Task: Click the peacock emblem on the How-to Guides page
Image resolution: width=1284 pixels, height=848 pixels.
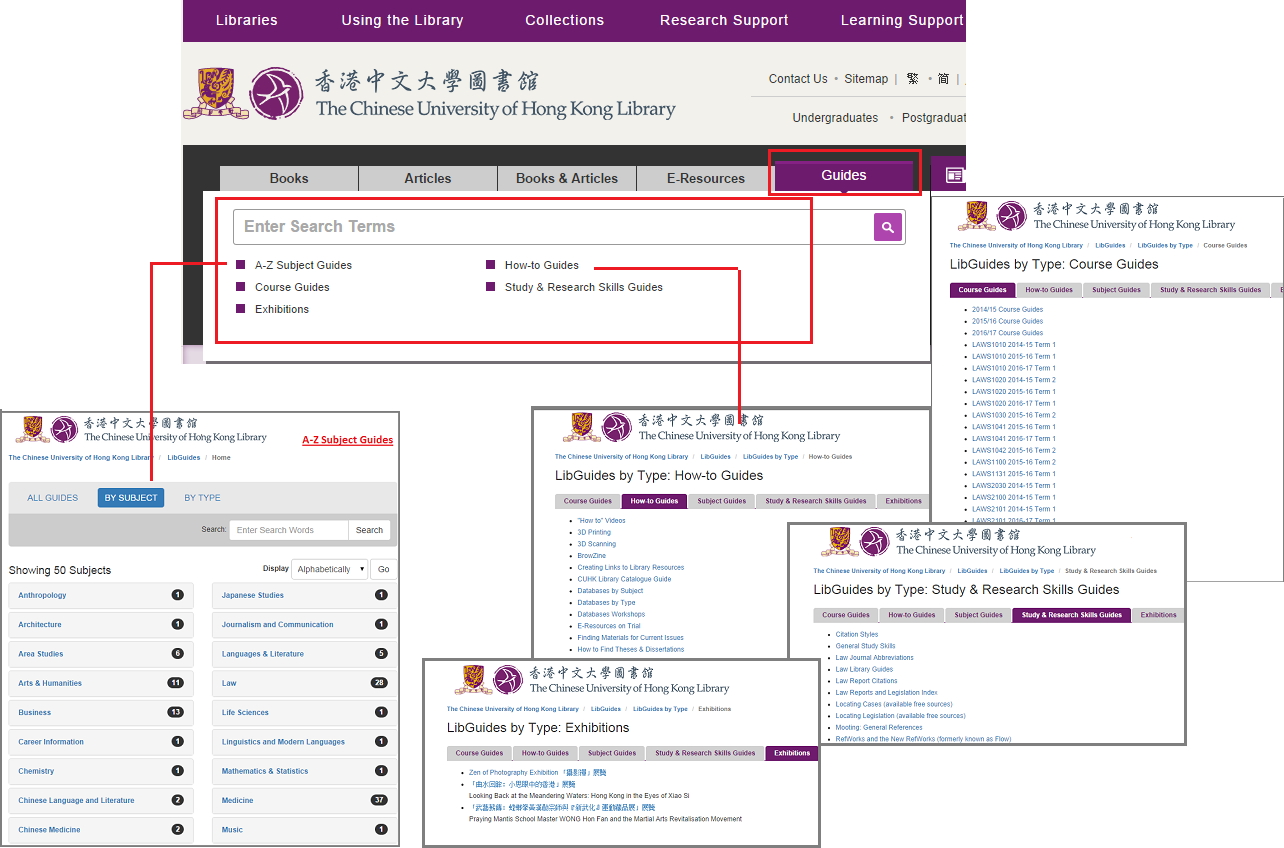Action: (617, 429)
